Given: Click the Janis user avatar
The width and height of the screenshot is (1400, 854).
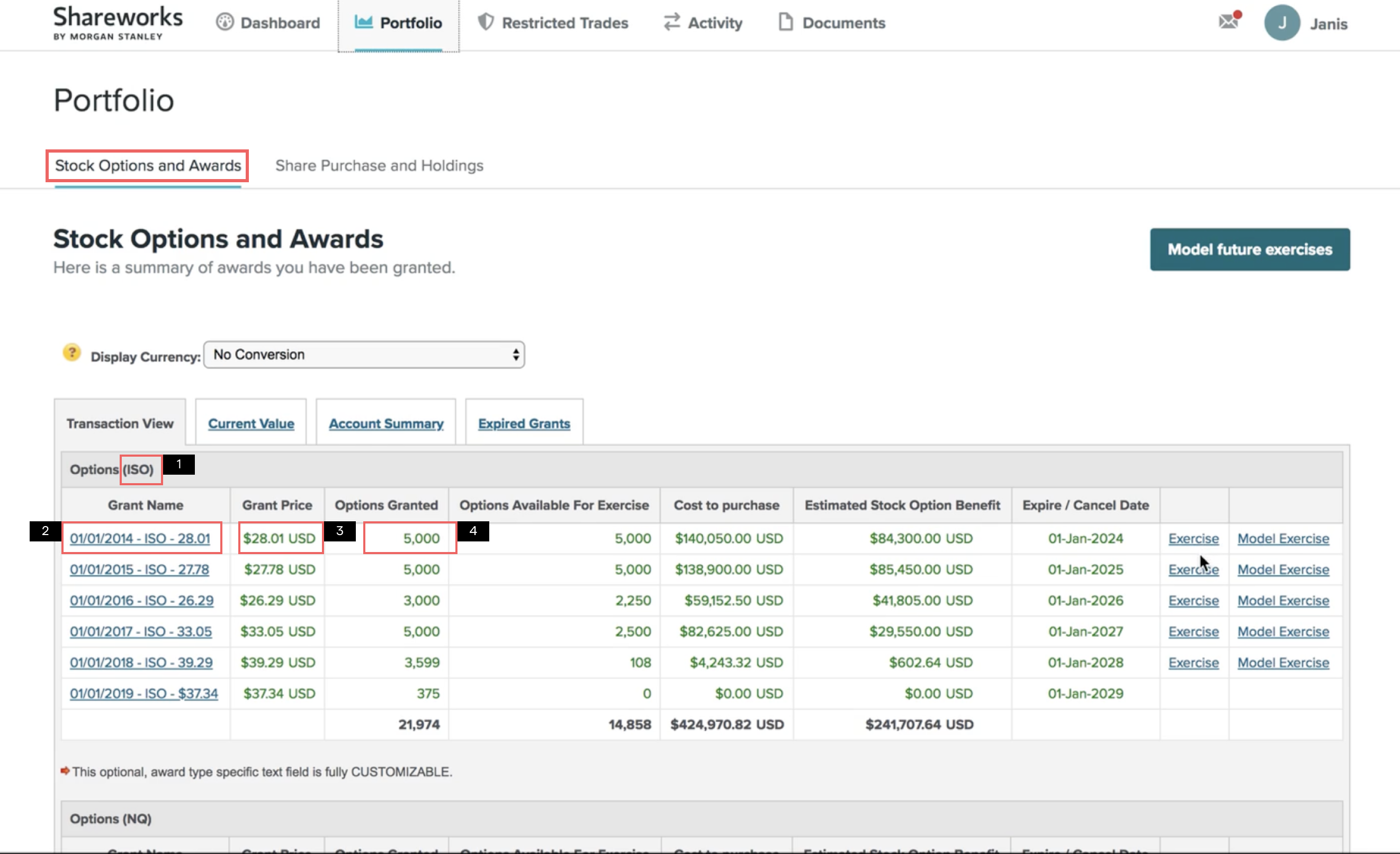Looking at the screenshot, I should [1282, 23].
